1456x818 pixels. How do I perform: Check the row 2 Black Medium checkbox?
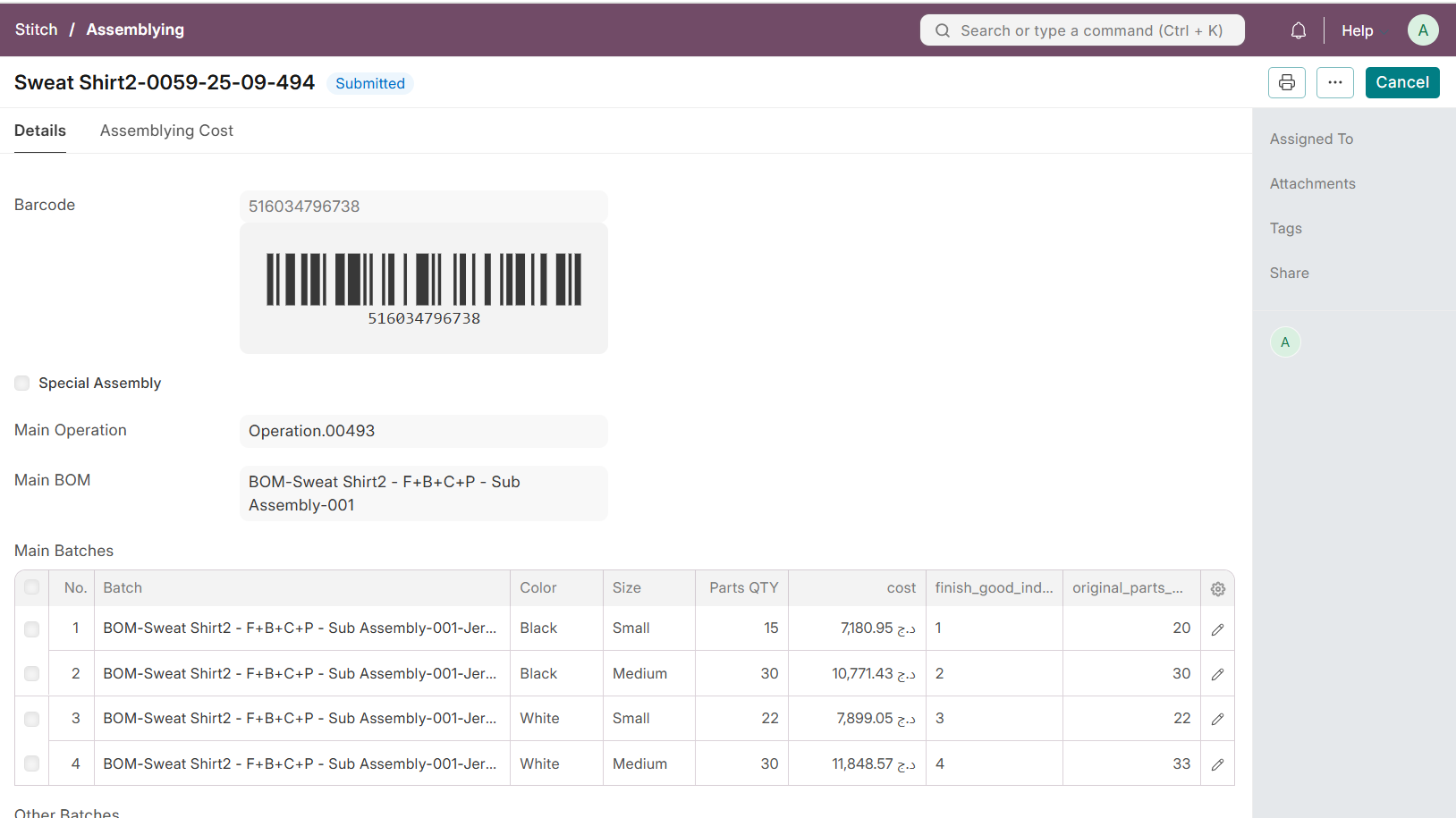(x=32, y=673)
